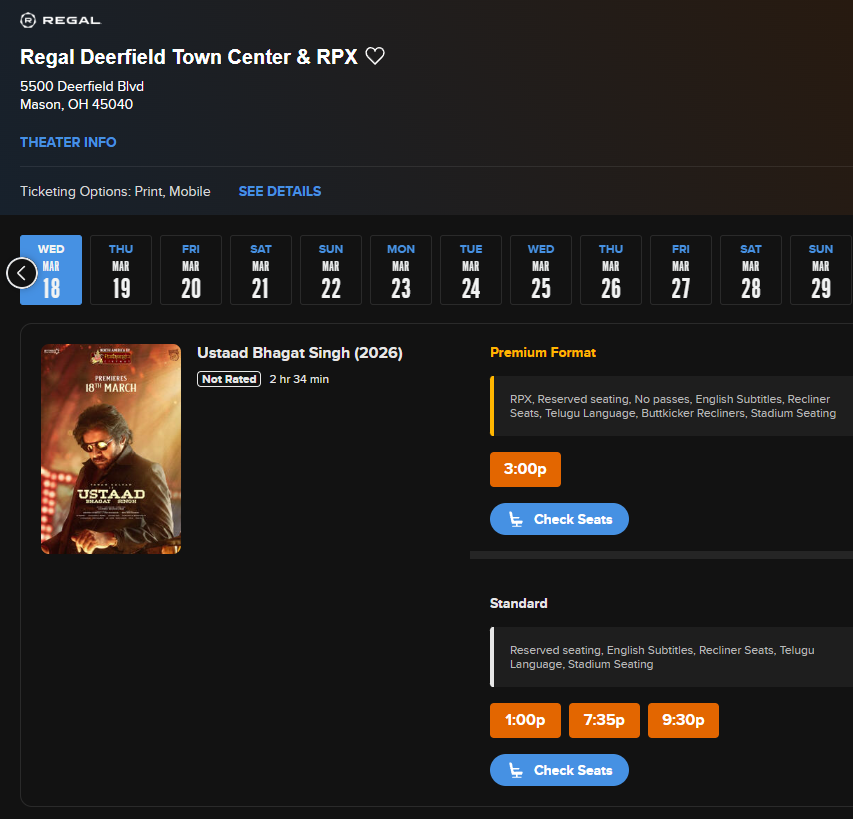This screenshot has width=853, height=819.
Task: Select the SUN MAR 22 date tab
Action: point(330,270)
